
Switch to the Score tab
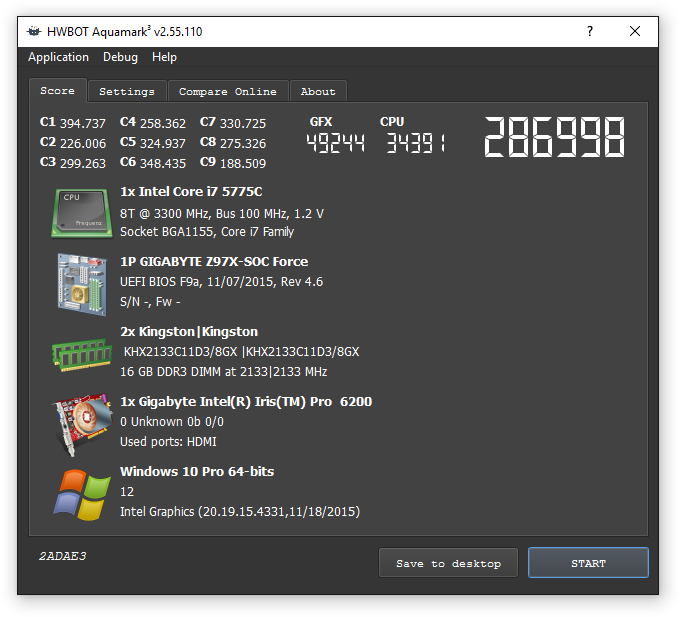click(x=58, y=91)
